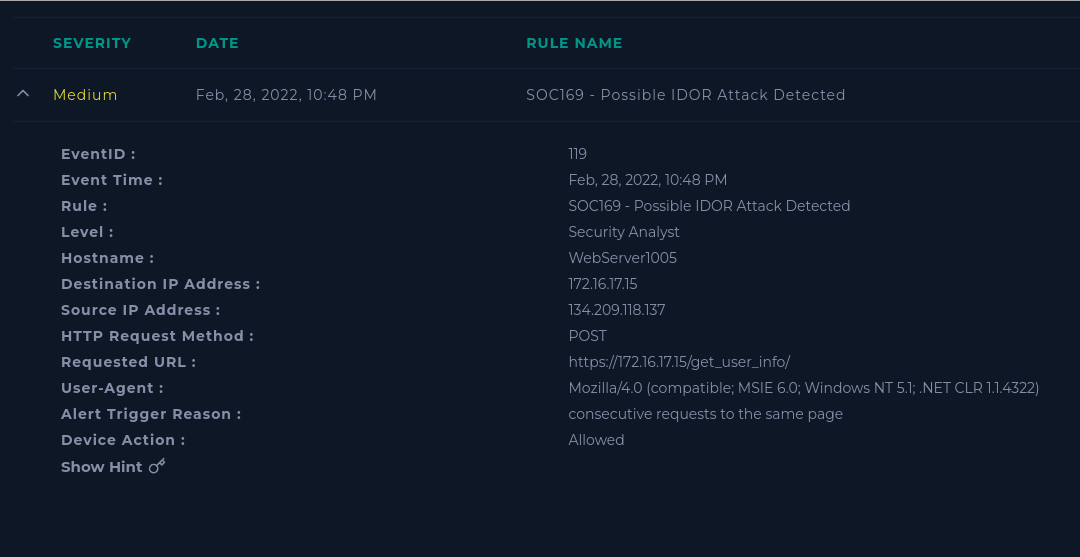Click the Event Time value in details
Image resolution: width=1080 pixels, height=557 pixels.
click(647, 180)
